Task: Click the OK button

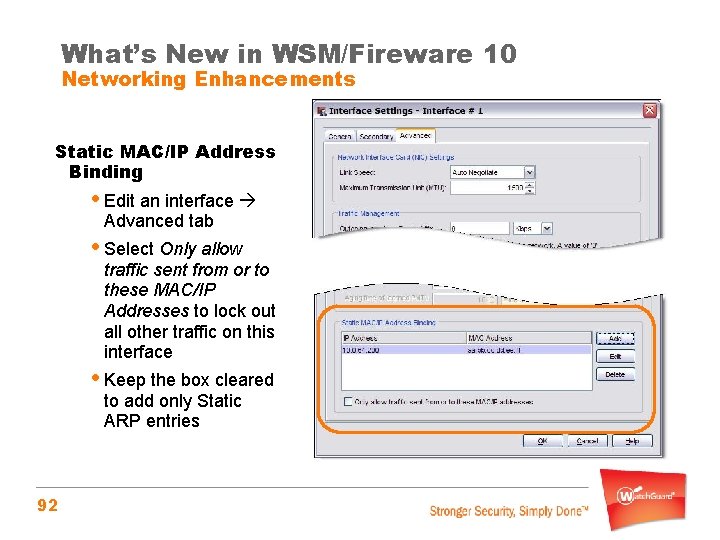Action: point(542,441)
